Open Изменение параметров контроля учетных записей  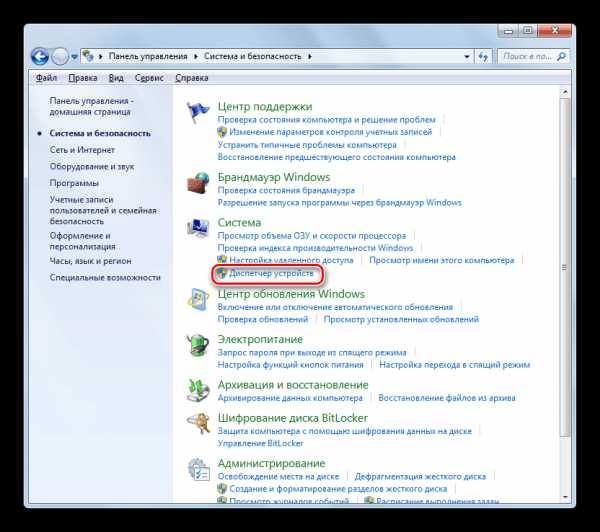[331, 132]
